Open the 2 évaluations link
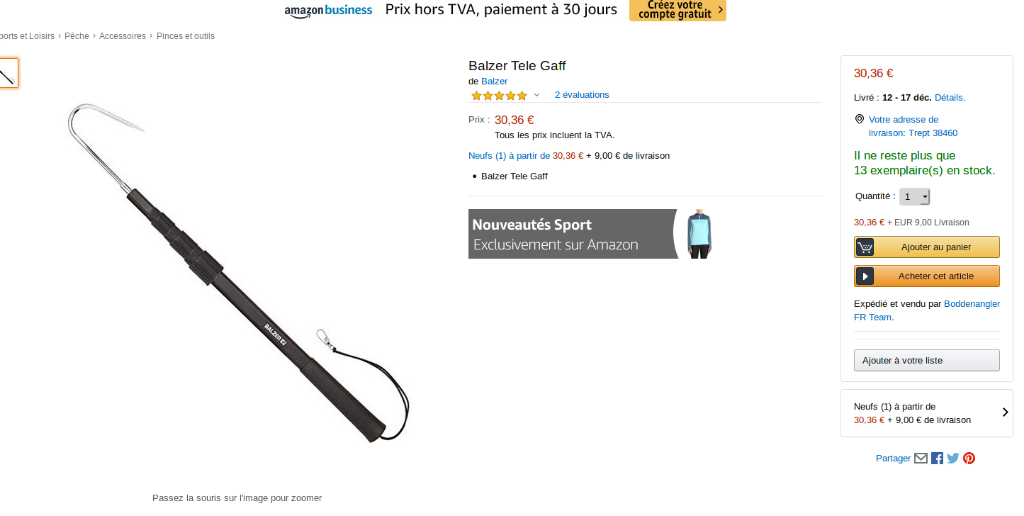The image size is (1024, 516). pyautogui.click(x=582, y=95)
